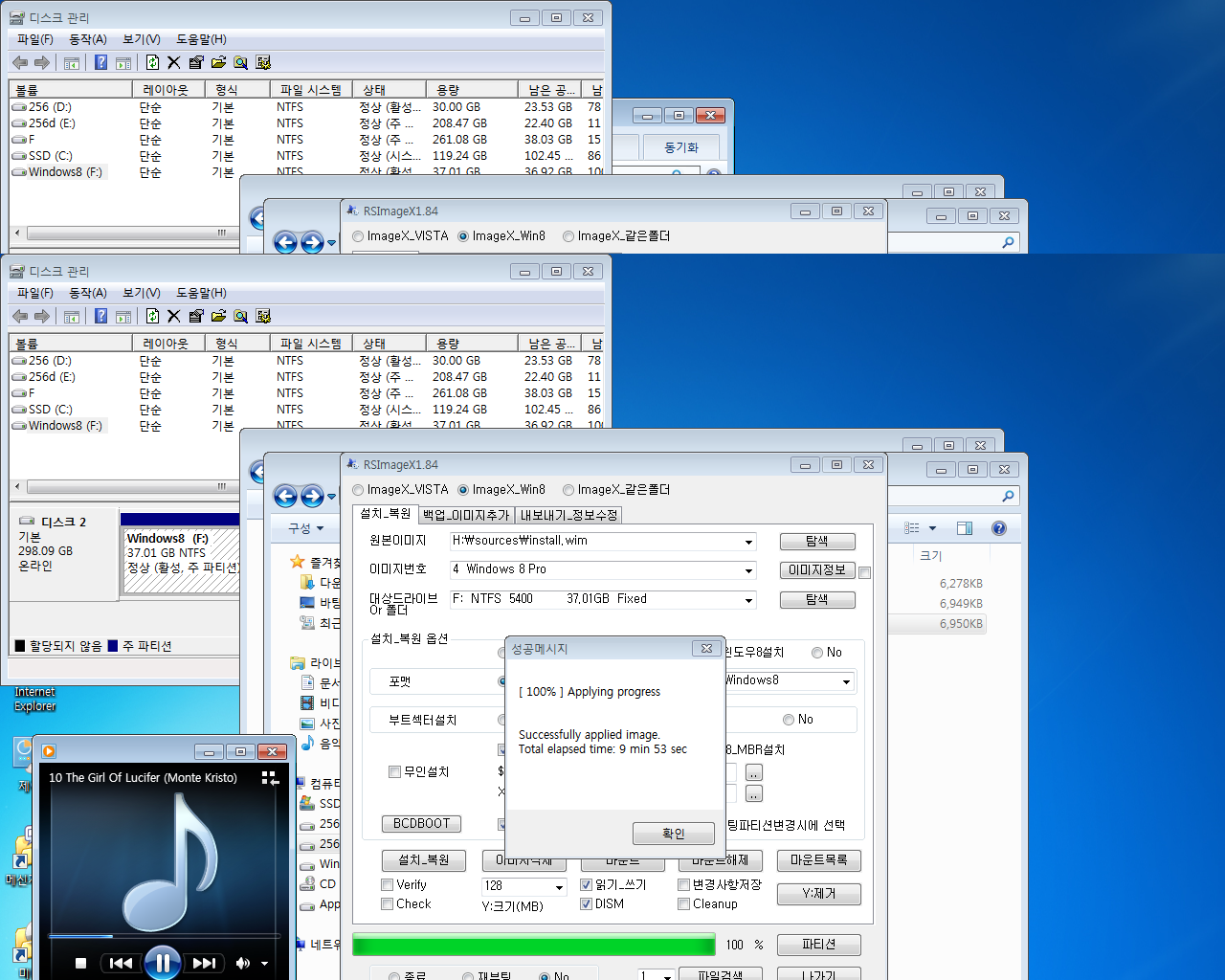Click search magnifier in lower Explorer window
Screen dimensions: 1225x980
click(1008, 496)
